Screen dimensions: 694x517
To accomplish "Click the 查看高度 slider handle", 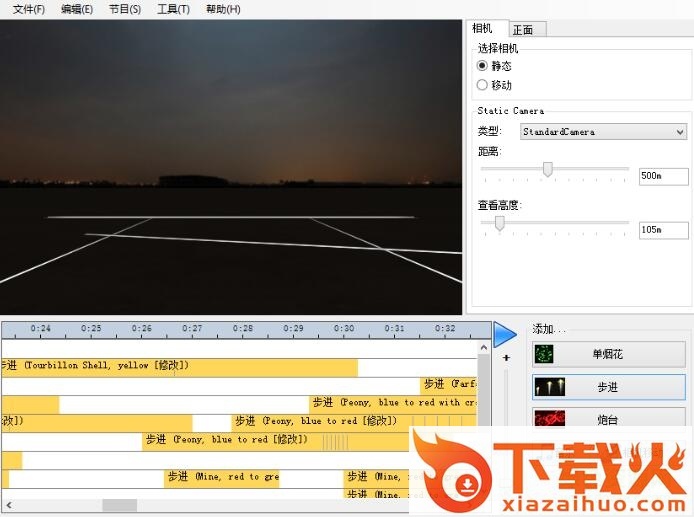I will coord(500,223).
